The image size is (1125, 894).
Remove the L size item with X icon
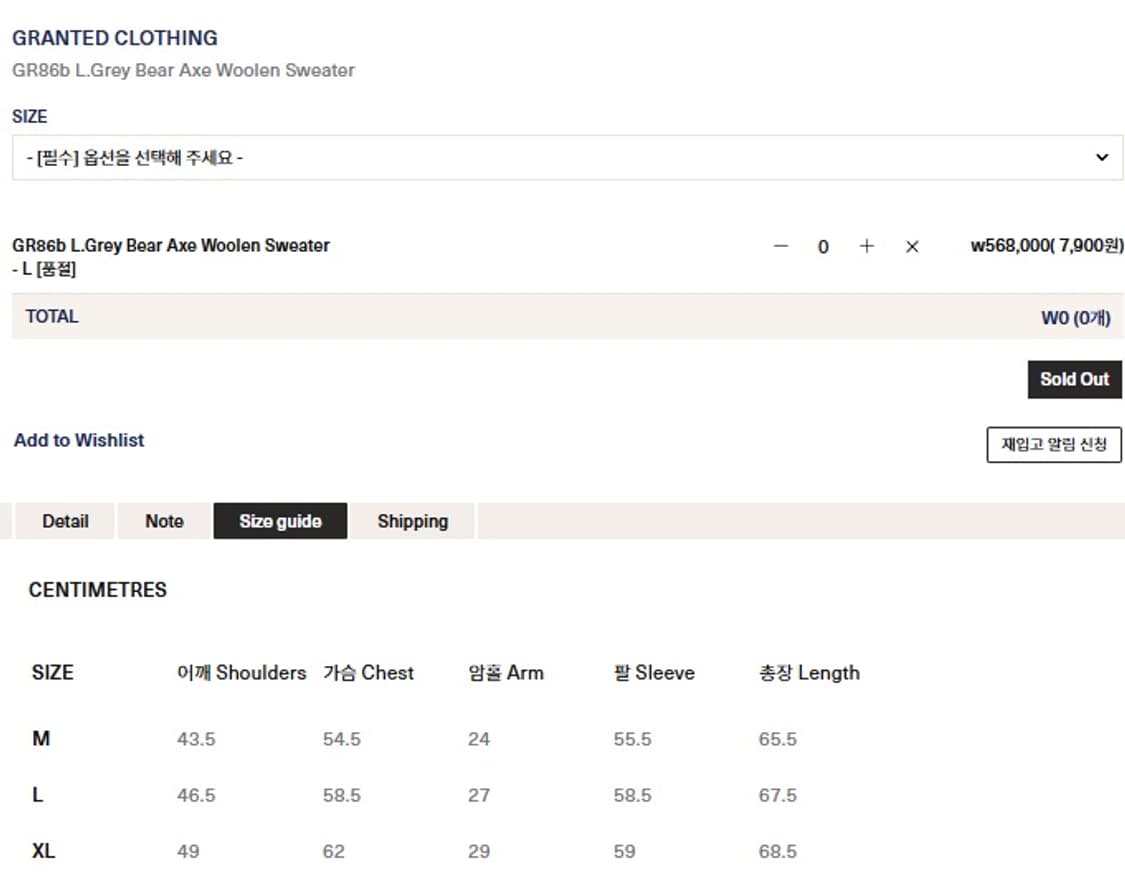click(x=911, y=246)
